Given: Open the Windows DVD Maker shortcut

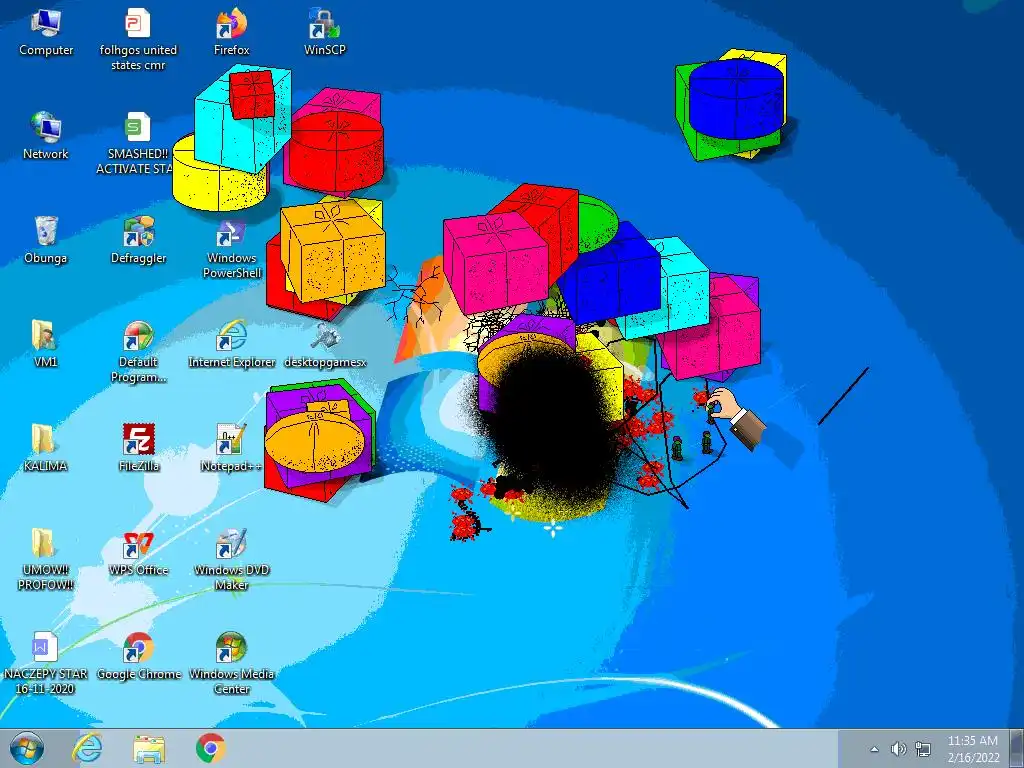Looking at the screenshot, I should pos(232,559).
